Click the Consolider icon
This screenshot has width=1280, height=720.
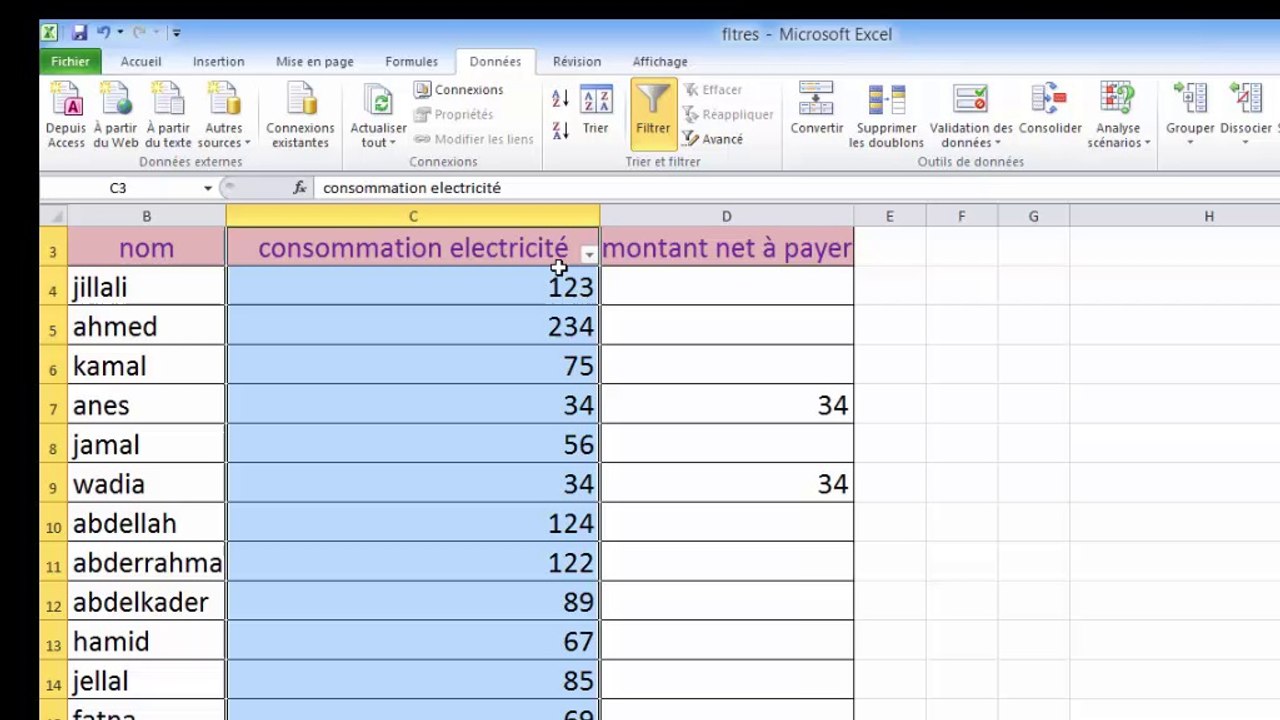click(x=1050, y=110)
